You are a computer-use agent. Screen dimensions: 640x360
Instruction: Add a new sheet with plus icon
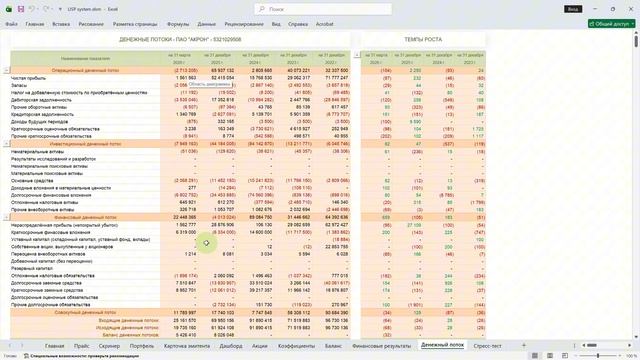click(524, 346)
